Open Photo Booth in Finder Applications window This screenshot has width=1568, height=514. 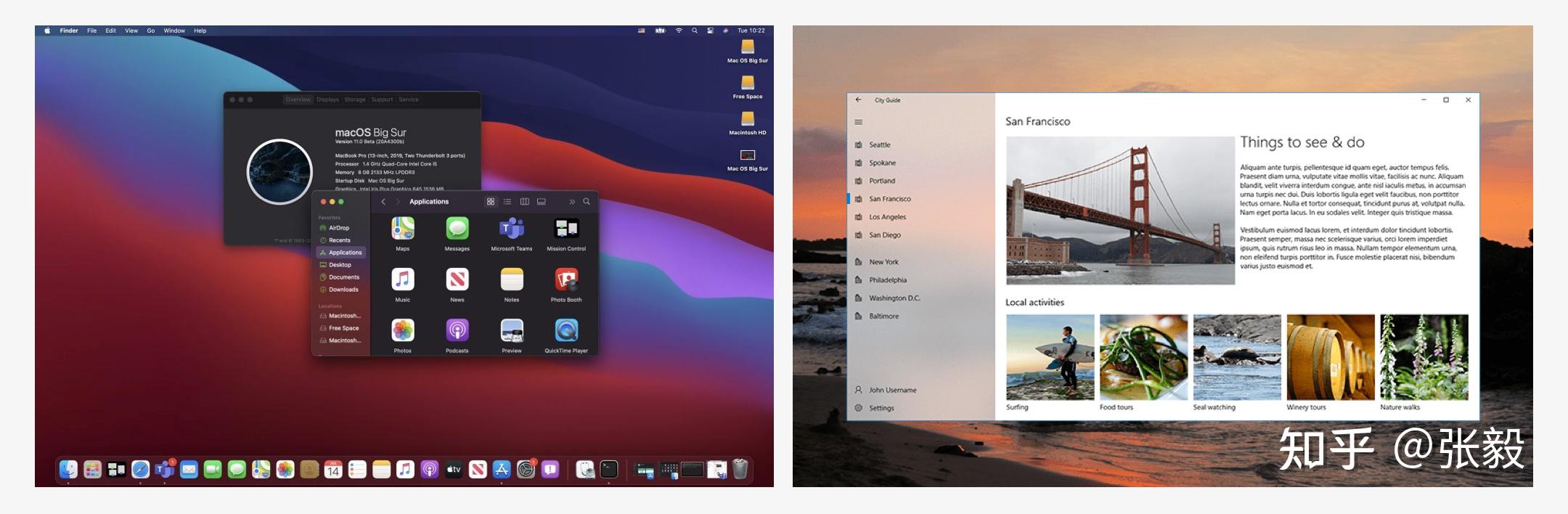566,280
